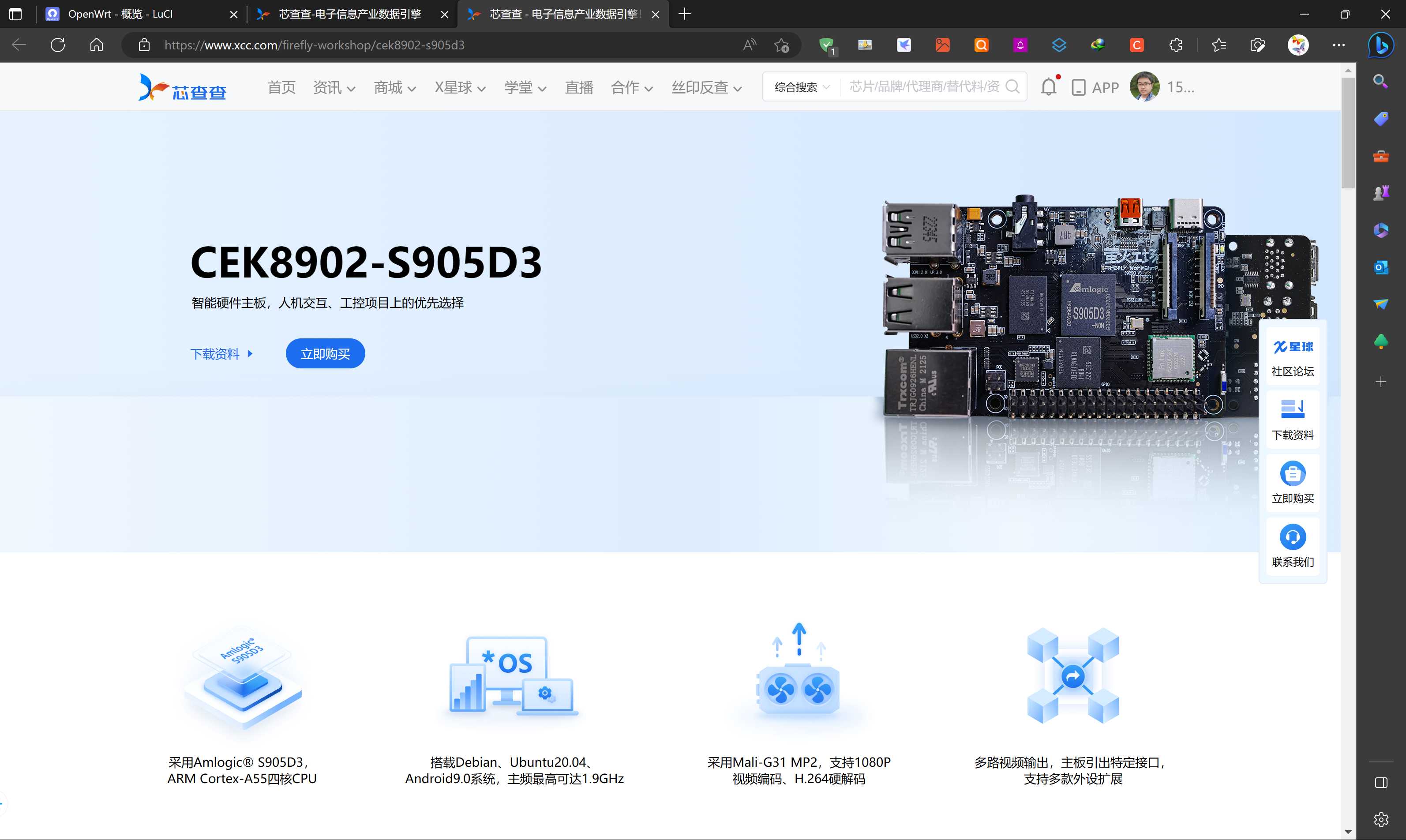Open the notification bell icon
Image resolution: width=1406 pixels, height=840 pixels.
[x=1049, y=86]
